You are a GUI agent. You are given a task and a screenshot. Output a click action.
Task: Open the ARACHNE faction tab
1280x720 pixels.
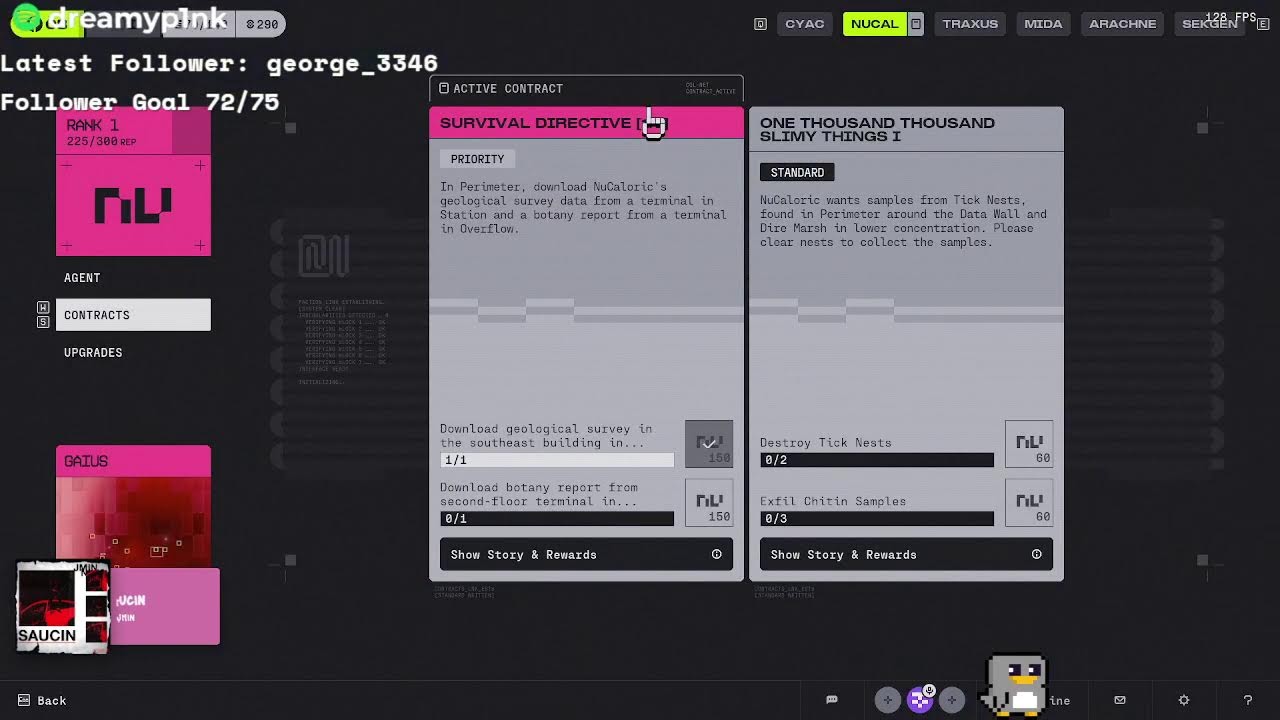(x=1122, y=24)
